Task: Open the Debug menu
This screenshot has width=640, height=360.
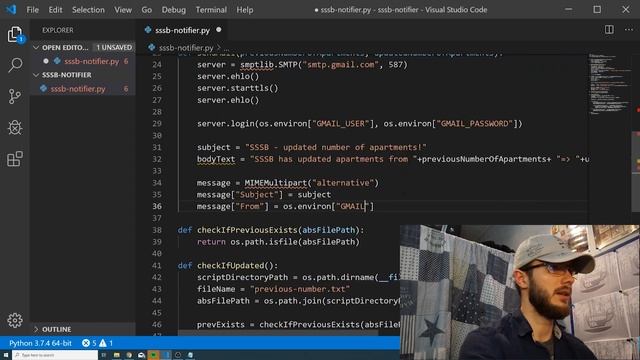Action: (173, 10)
